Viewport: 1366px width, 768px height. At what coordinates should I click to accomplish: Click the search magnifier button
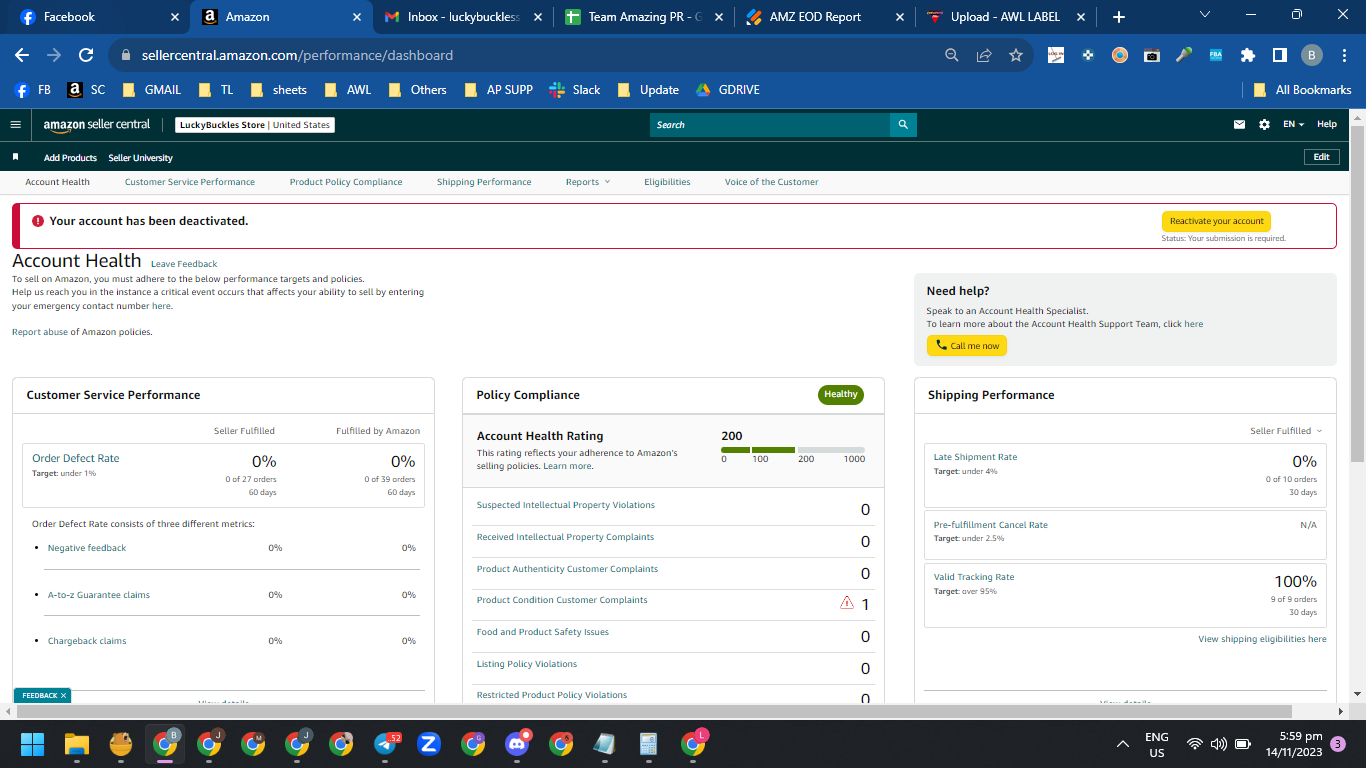tap(903, 125)
